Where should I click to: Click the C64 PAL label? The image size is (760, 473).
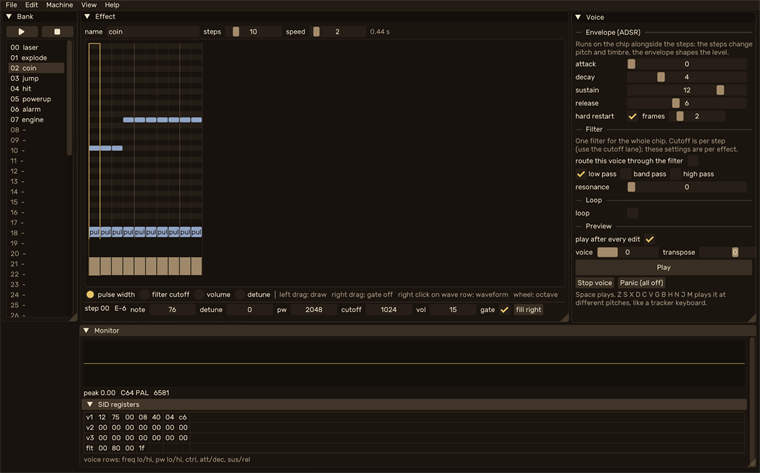pyautogui.click(x=135, y=393)
